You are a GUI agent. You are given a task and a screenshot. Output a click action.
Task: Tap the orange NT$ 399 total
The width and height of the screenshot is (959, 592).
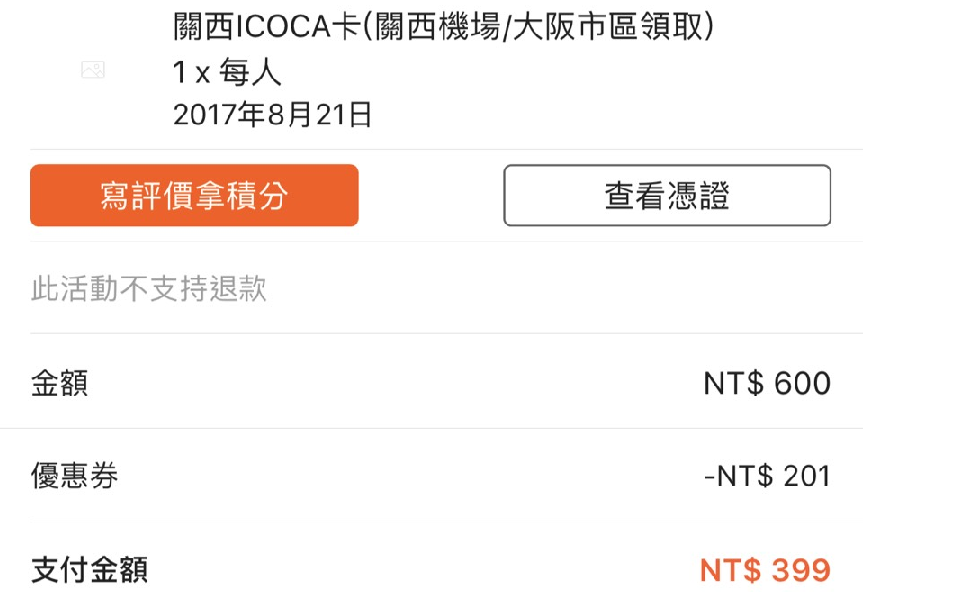pos(765,570)
